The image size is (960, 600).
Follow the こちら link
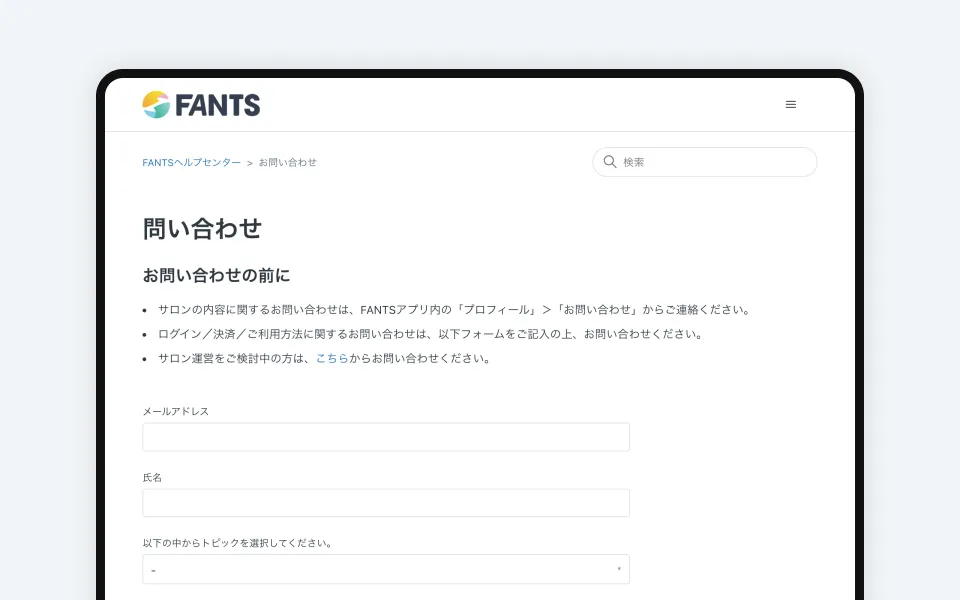[x=332, y=359]
